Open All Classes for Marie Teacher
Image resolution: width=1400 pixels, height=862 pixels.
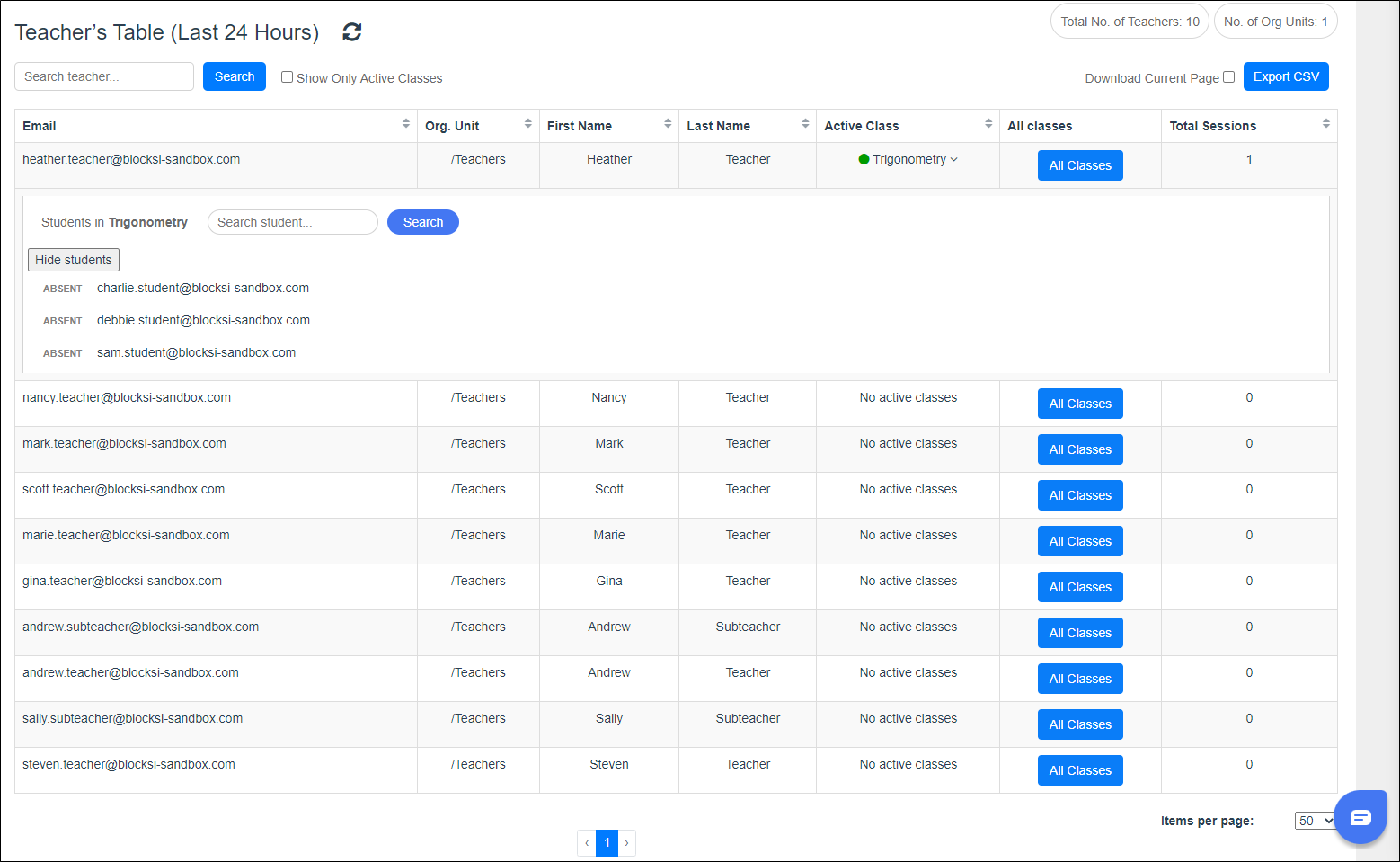click(1080, 541)
